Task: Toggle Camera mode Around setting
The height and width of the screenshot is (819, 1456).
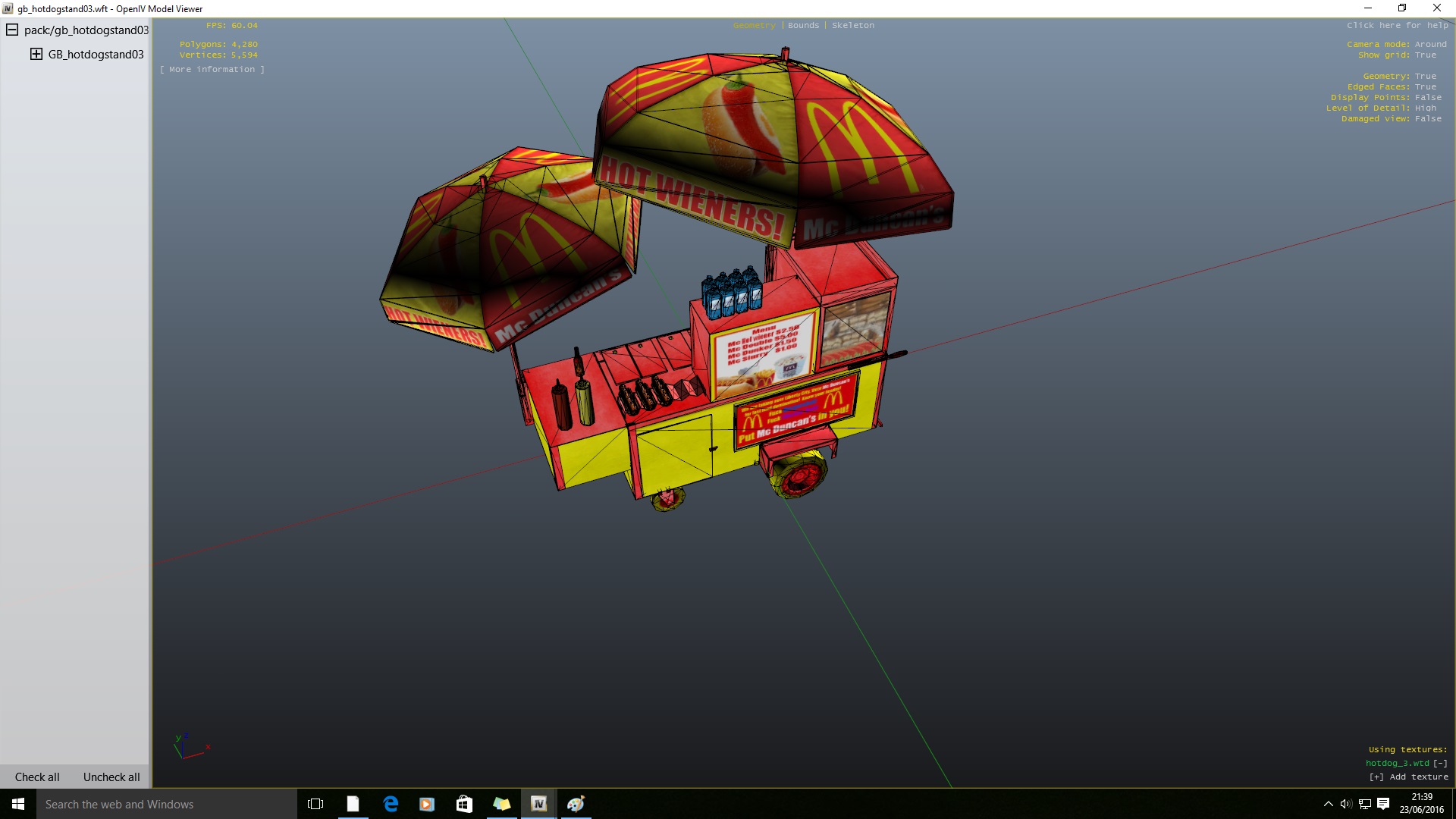Action: (x=1396, y=44)
